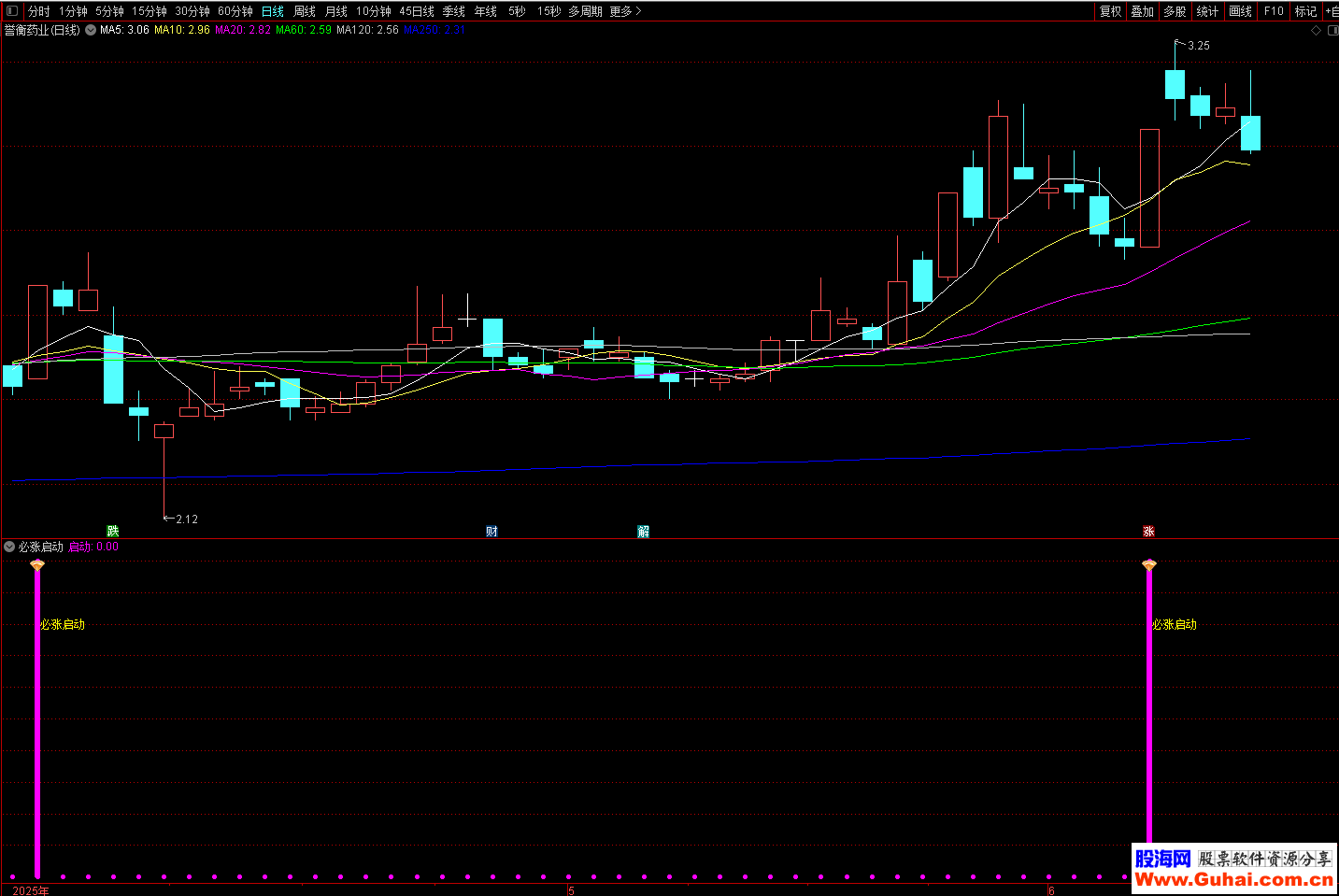
Task: Click the diamond icon at chart top-right
Action: point(1317,31)
